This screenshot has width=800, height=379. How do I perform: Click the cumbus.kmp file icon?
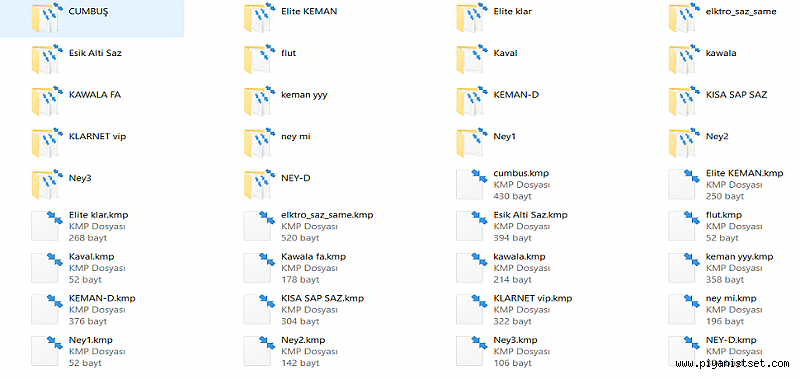[x=470, y=184]
